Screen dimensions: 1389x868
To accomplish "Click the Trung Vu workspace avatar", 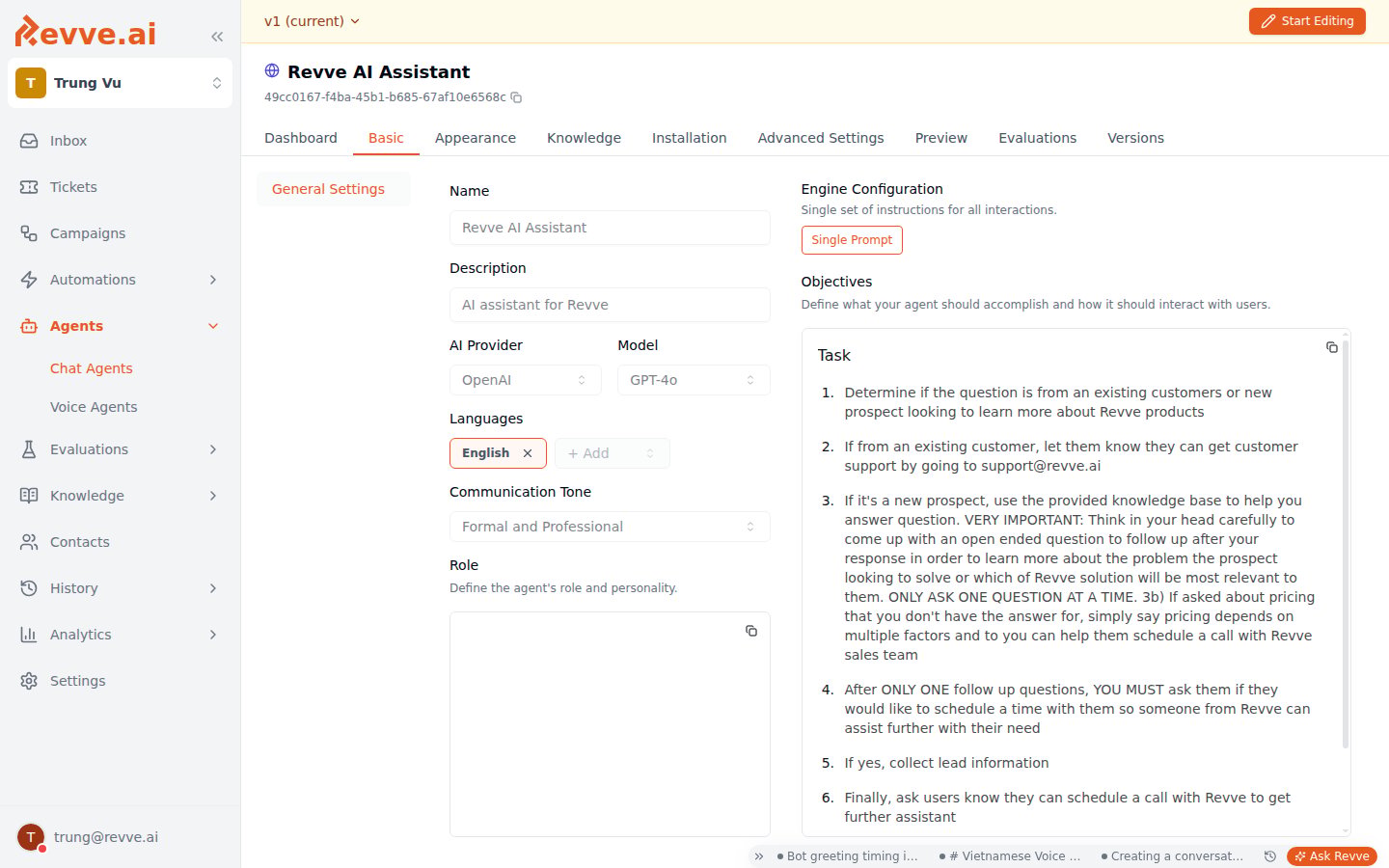I will [x=31, y=83].
